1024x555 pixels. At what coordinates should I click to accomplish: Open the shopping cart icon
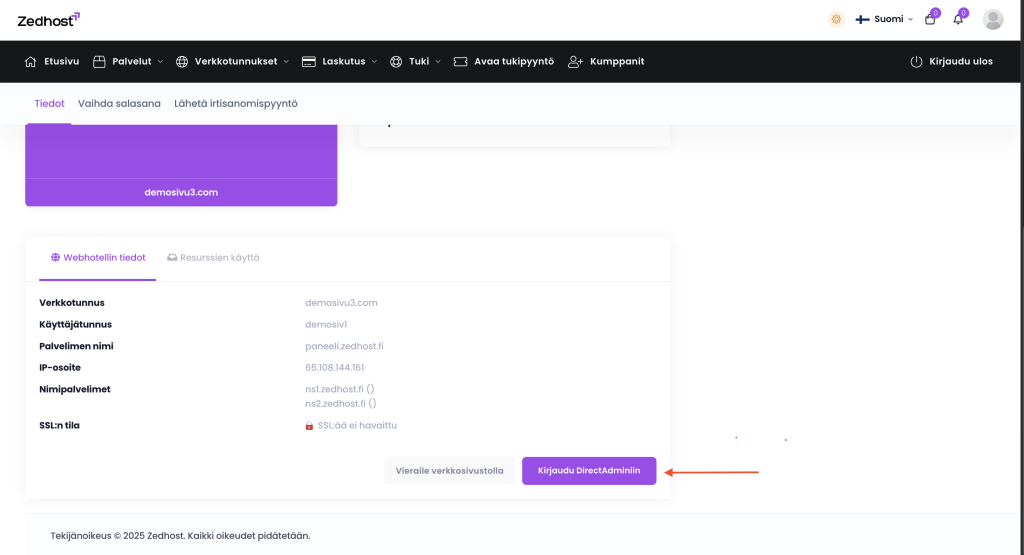click(x=930, y=19)
